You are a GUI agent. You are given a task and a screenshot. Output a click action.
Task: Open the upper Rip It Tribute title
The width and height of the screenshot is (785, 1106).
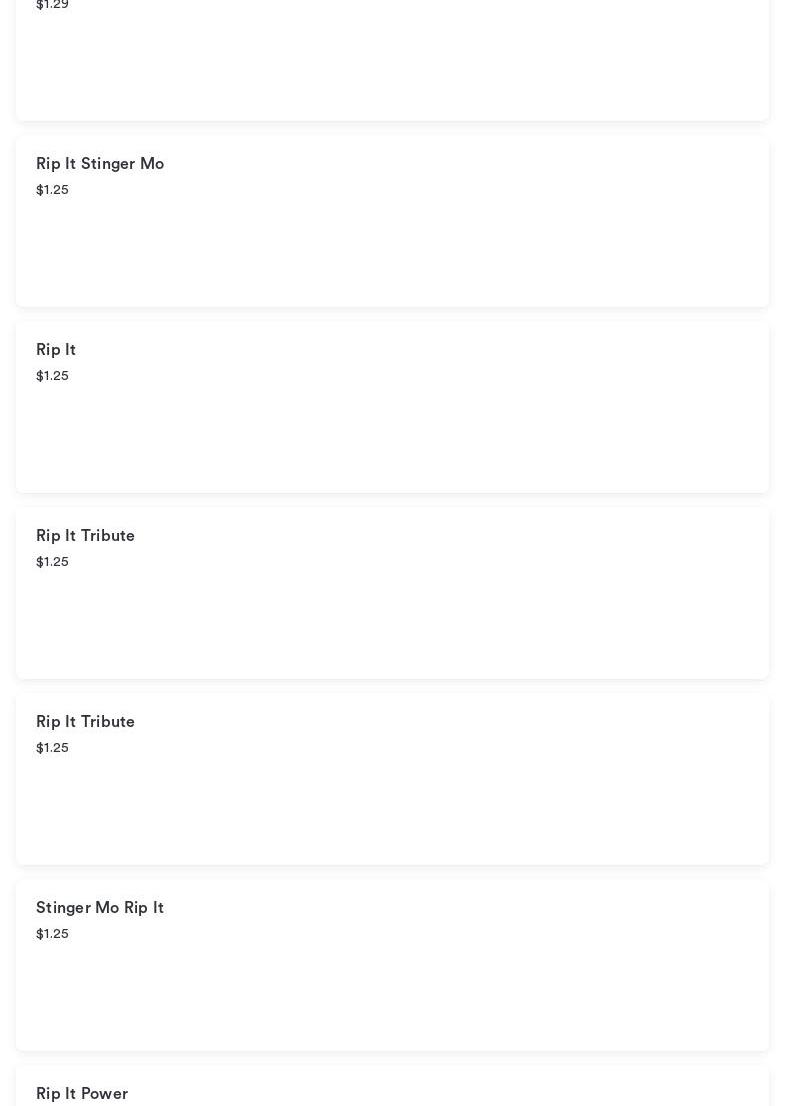(85, 536)
